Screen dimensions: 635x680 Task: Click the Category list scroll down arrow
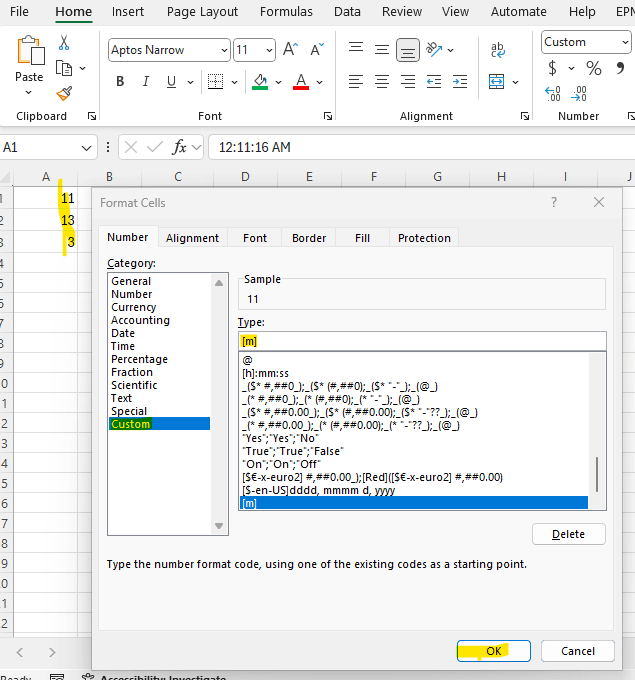coord(219,526)
